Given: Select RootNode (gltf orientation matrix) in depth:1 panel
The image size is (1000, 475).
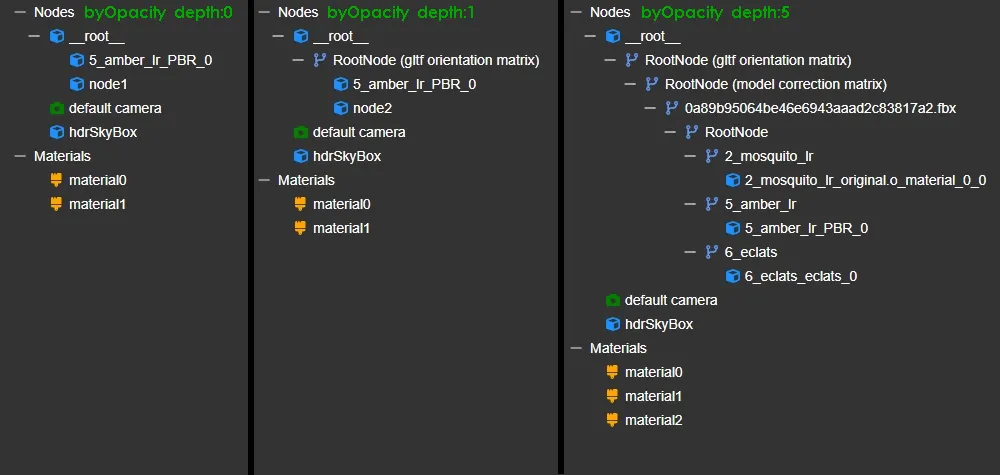Looking at the screenshot, I should [x=435, y=60].
